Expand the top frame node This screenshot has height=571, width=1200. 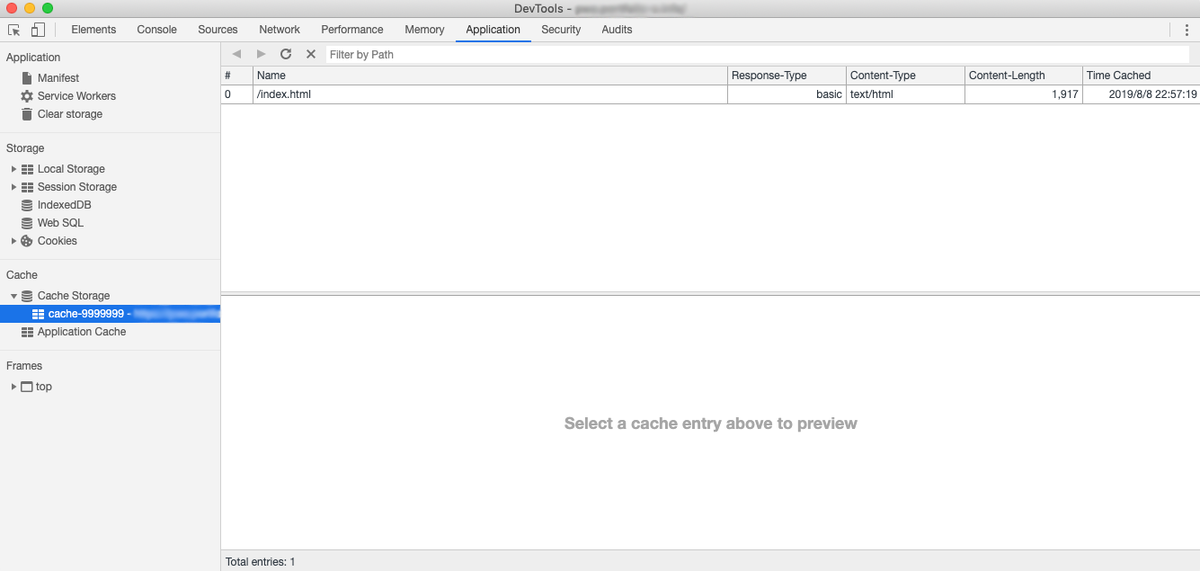tap(14, 387)
